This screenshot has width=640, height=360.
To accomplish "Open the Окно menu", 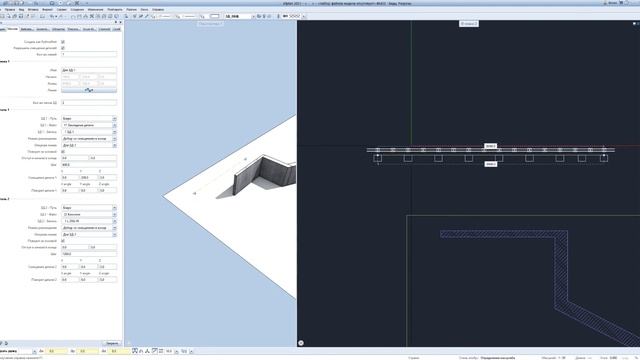I will click(x=144, y=9).
